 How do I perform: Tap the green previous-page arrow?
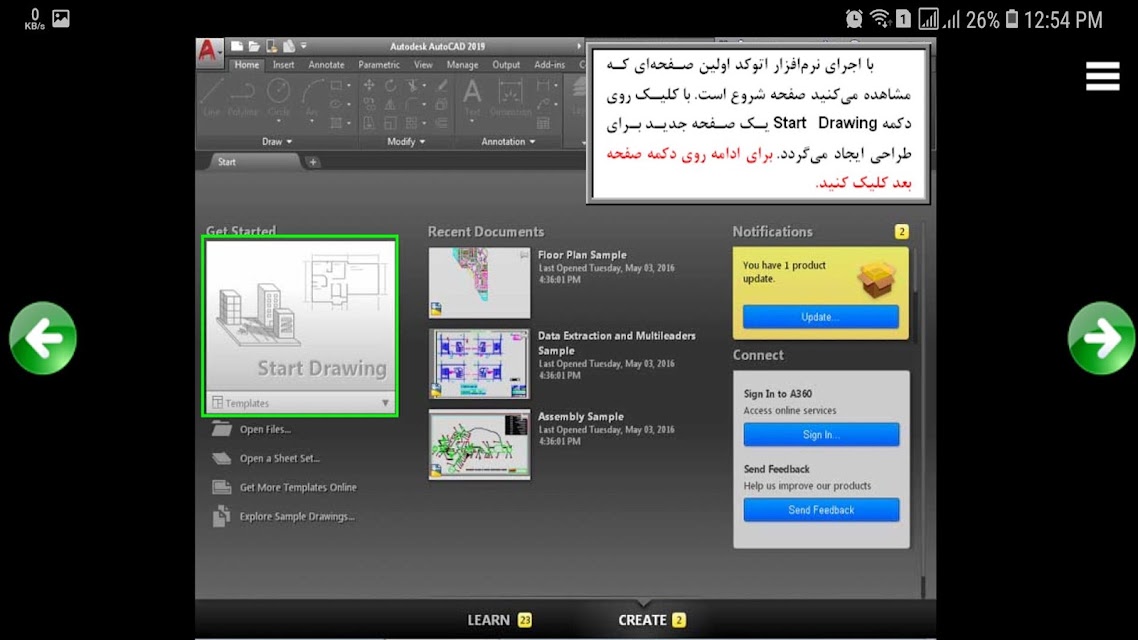click(x=43, y=338)
